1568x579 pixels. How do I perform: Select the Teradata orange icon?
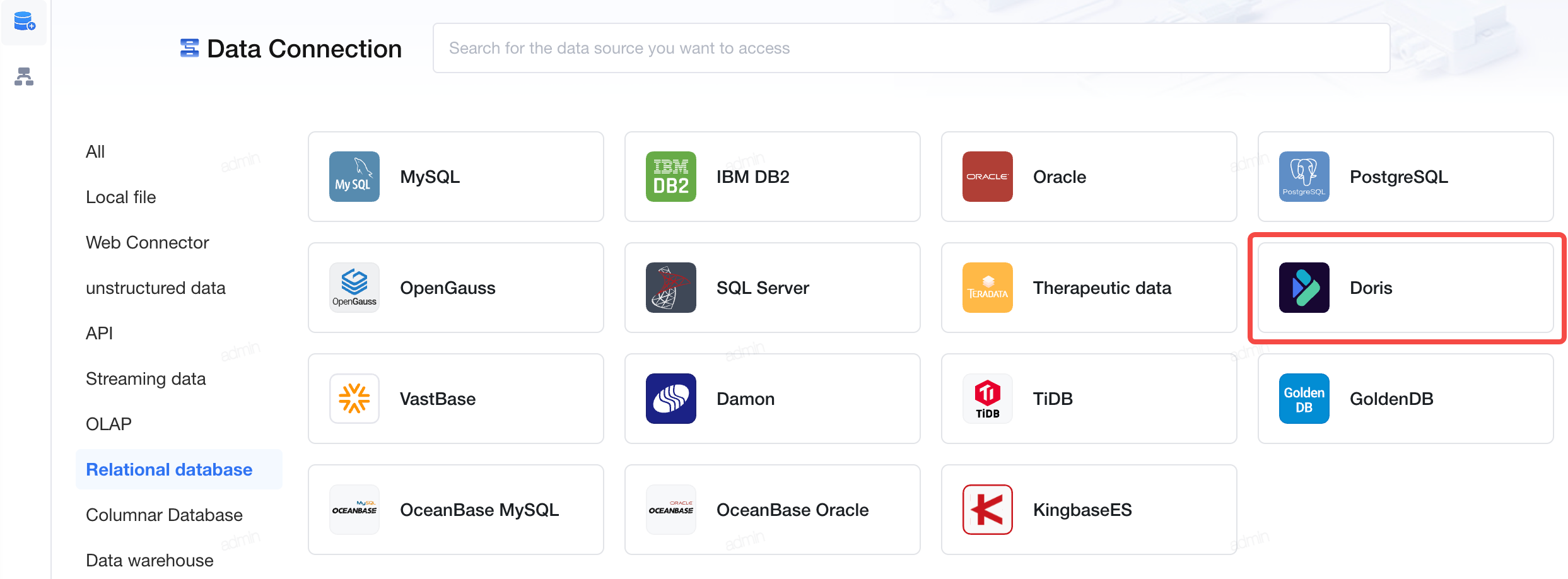coord(988,288)
